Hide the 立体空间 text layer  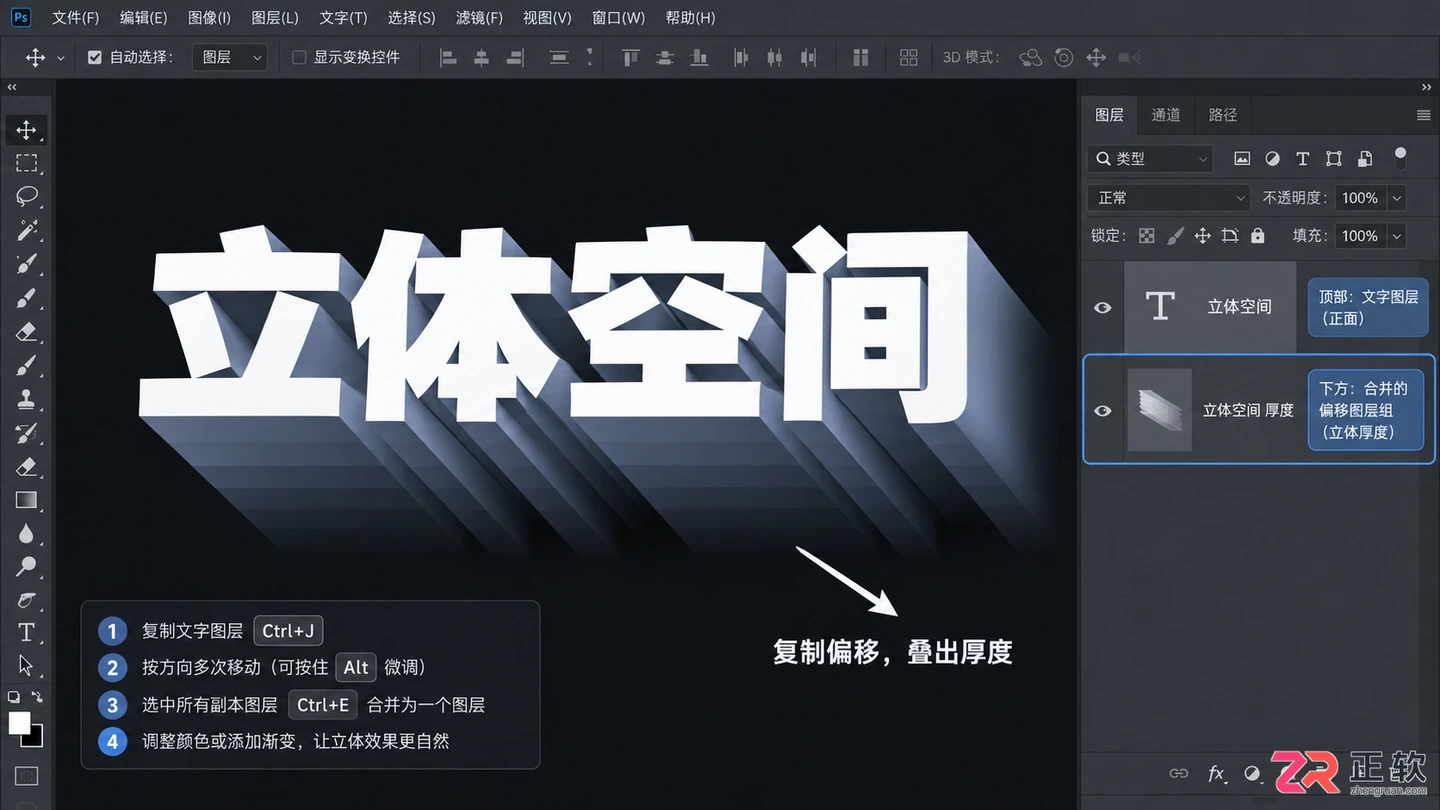click(1103, 308)
